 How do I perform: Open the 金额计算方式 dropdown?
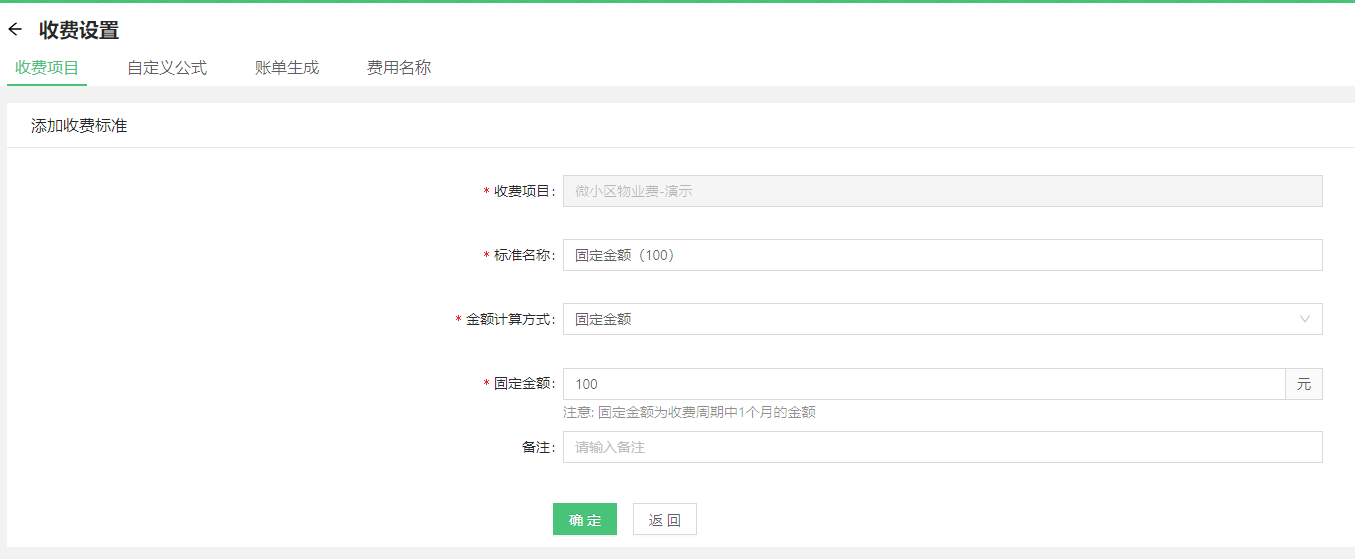point(942,319)
